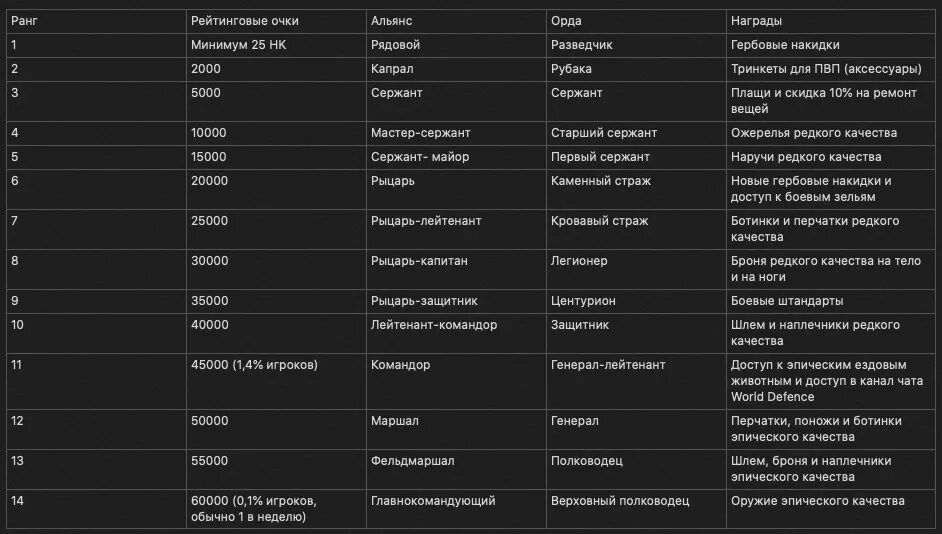The width and height of the screenshot is (942, 534).
Task: Select the Тринкеты для ПВП reward cell
Action: [831, 69]
